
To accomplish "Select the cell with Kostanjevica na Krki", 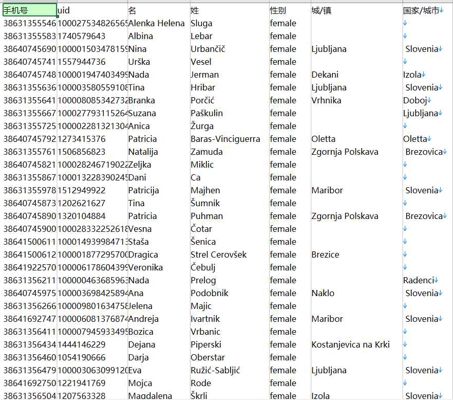I will tap(356, 345).
